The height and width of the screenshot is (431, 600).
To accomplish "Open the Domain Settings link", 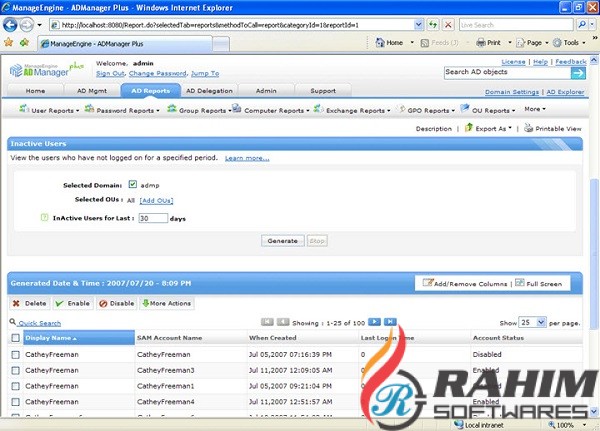I will coord(512,92).
